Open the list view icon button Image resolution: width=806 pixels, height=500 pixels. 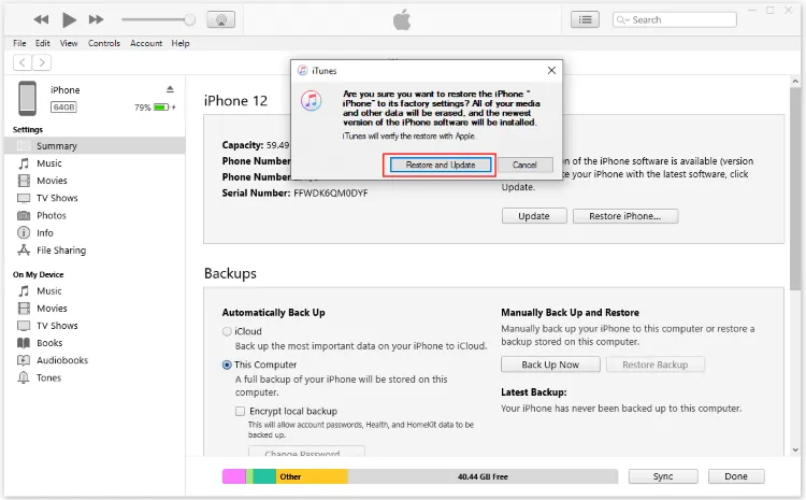(x=585, y=20)
